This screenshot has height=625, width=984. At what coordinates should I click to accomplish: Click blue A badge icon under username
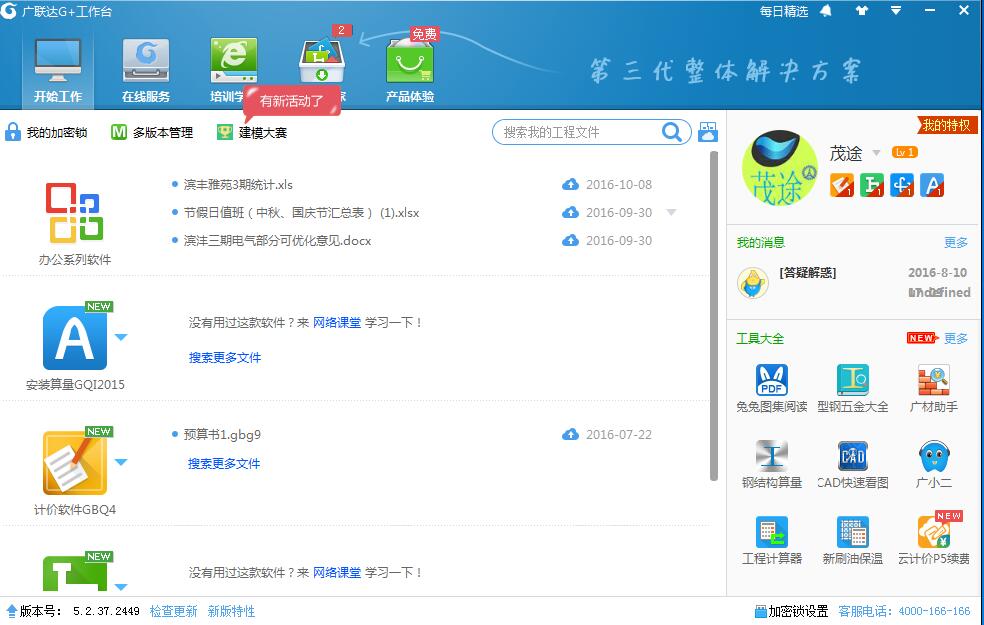coord(932,185)
